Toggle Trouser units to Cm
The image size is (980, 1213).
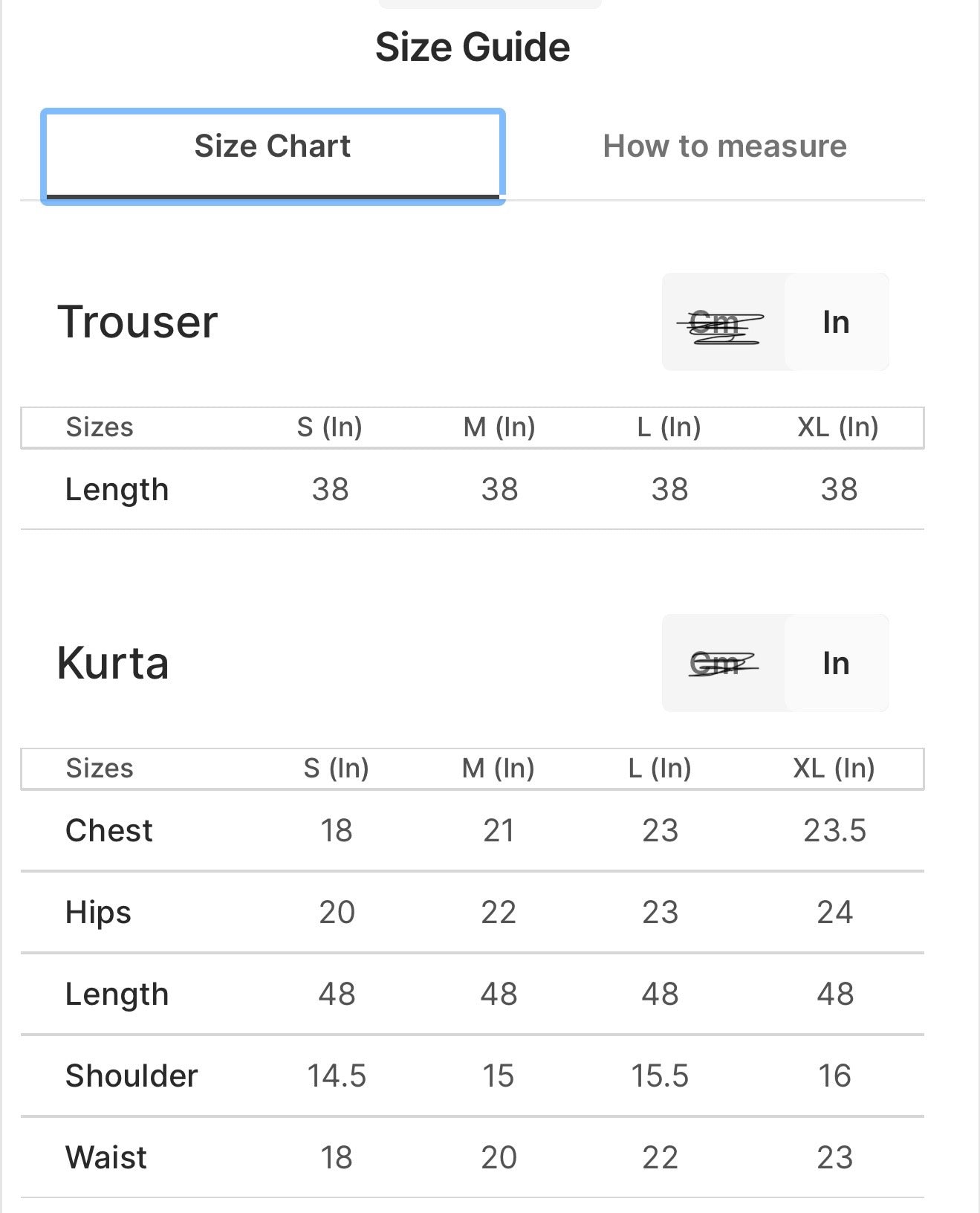pos(721,323)
